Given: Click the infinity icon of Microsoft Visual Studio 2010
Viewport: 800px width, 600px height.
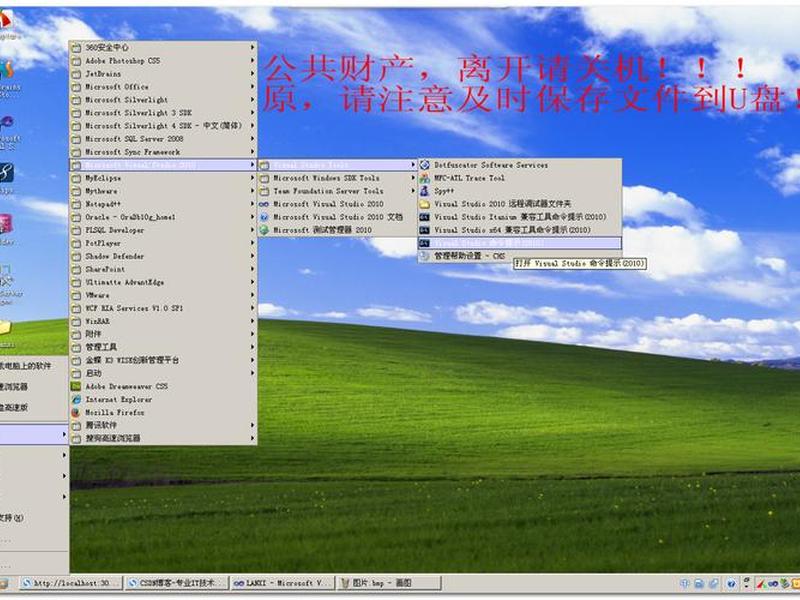Looking at the screenshot, I should click(x=264, y=204).
